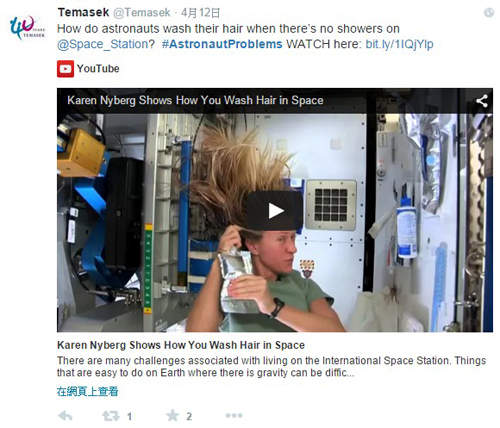Click the retweet icon
Viewport: 500px width, 428px height.
[x=111, y=416]
